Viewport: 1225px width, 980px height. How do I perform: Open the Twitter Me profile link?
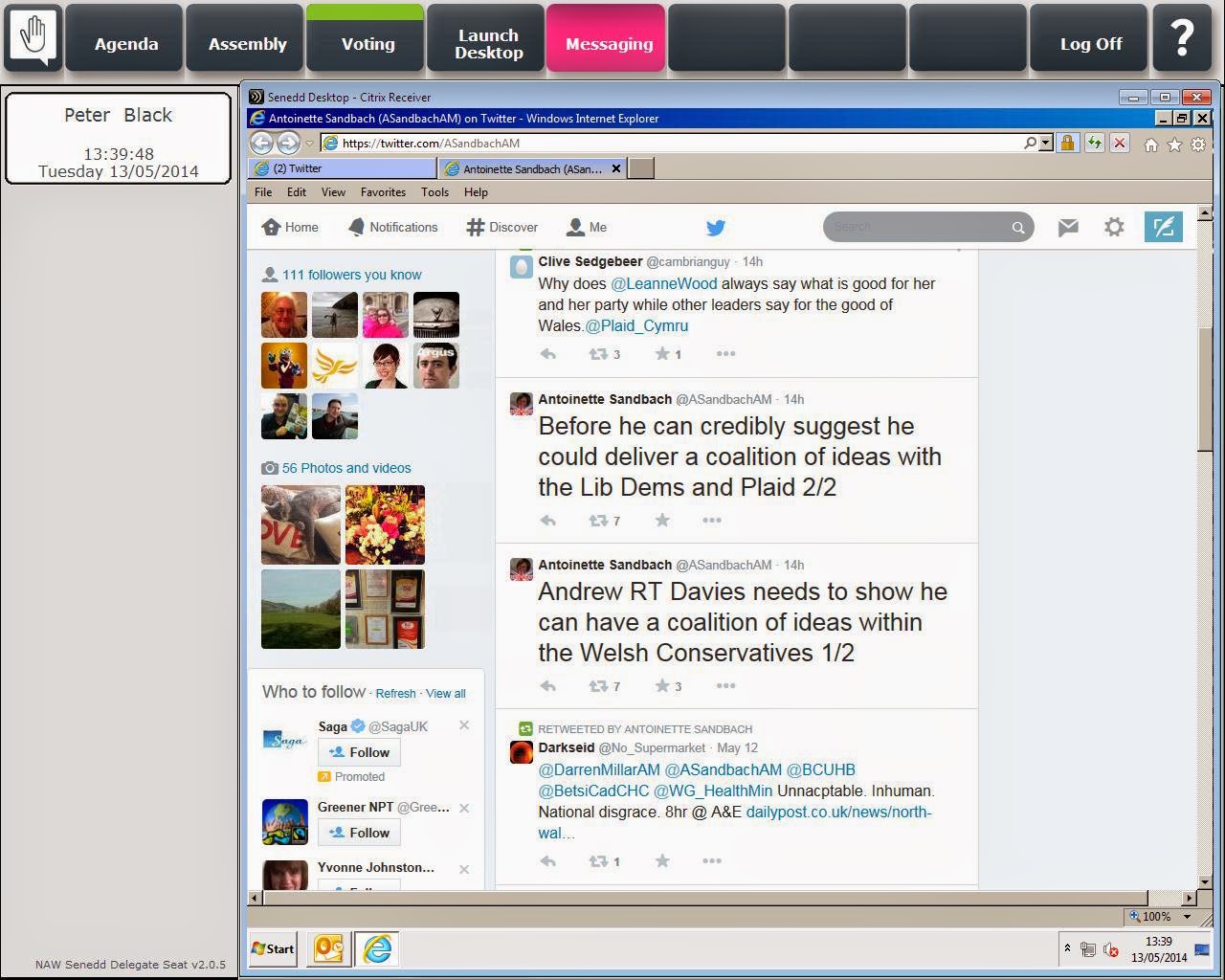pos(587,227)
